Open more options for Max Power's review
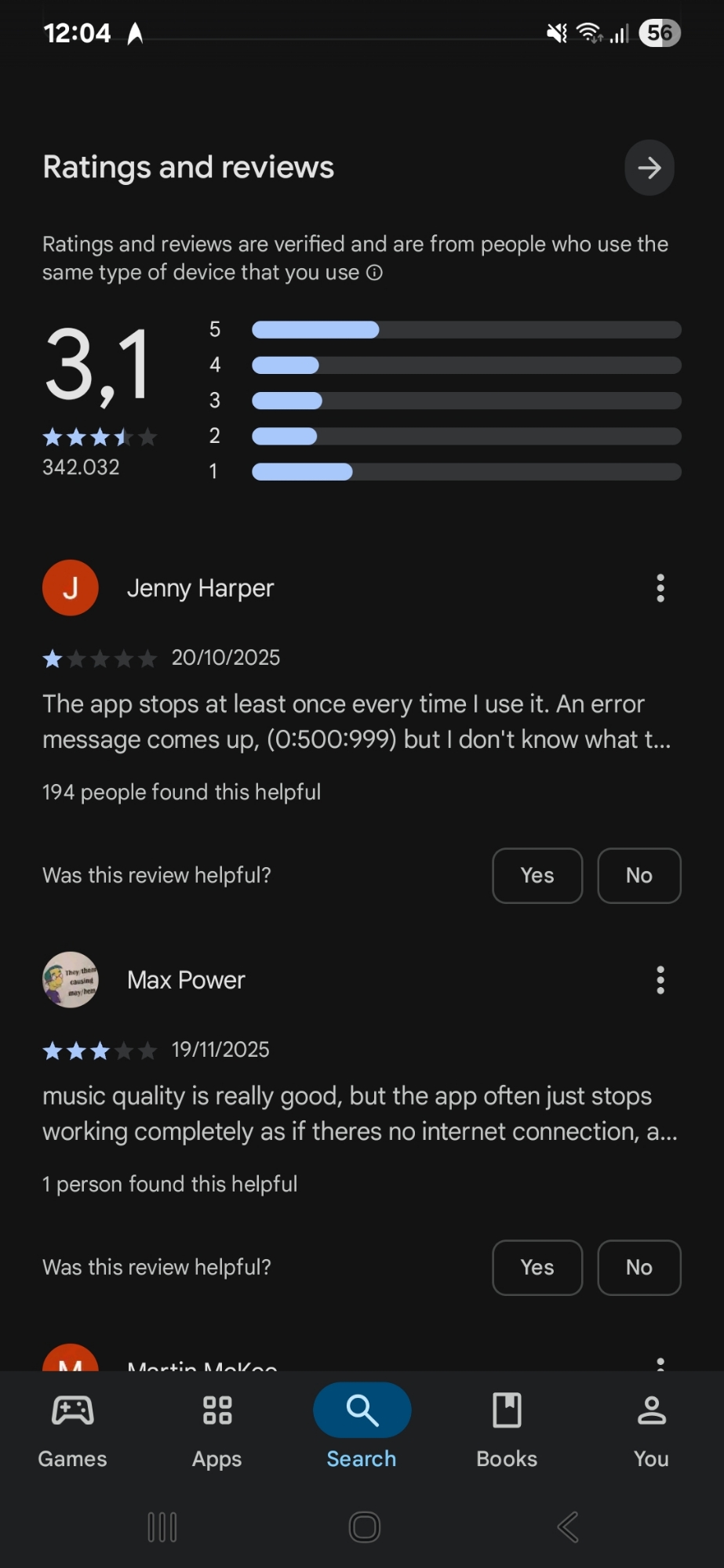The image size is (724, 1568). pyautogui.click(x=660, y=980)
